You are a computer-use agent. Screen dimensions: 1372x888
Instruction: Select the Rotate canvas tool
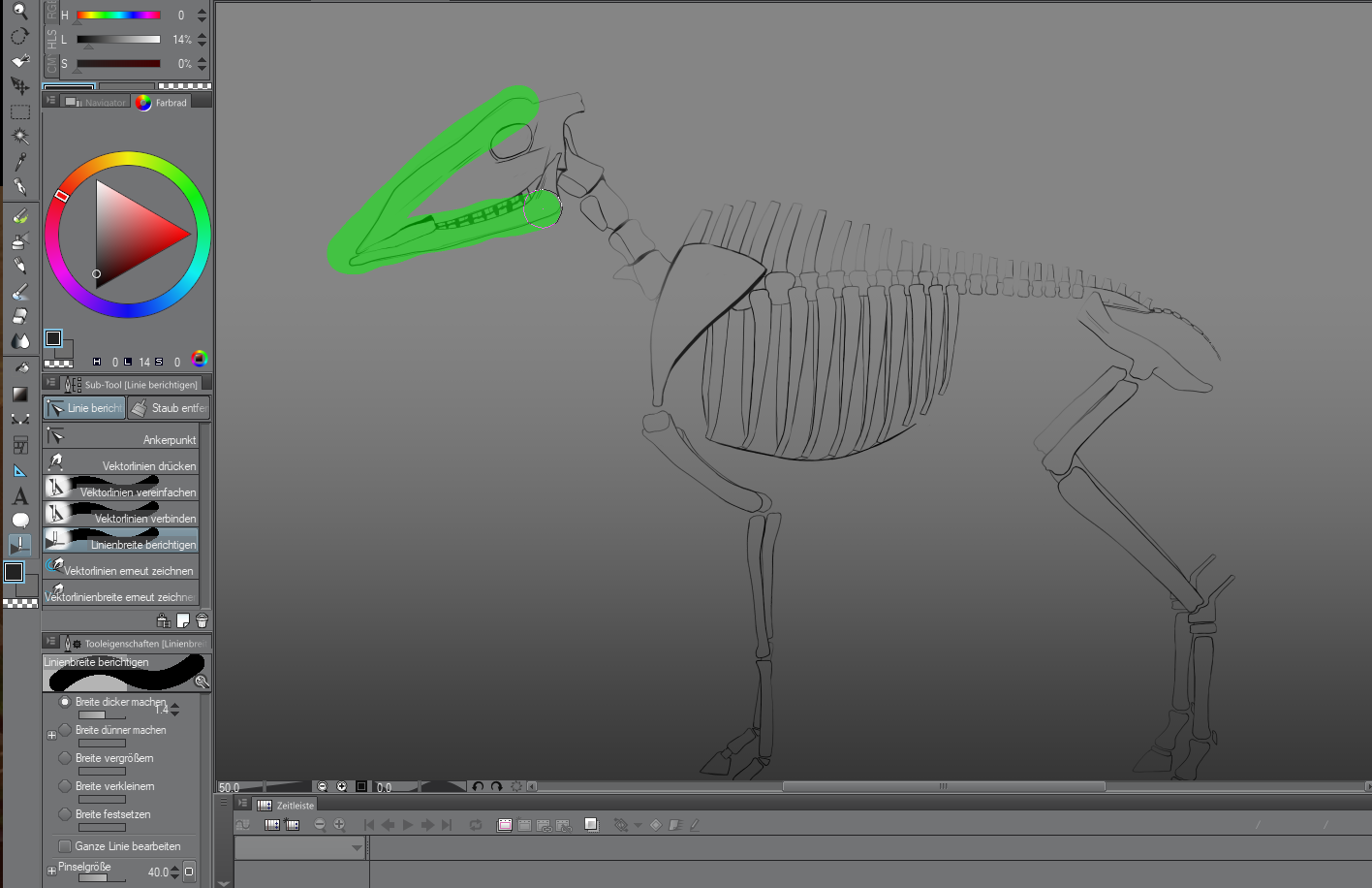[19, 37]
